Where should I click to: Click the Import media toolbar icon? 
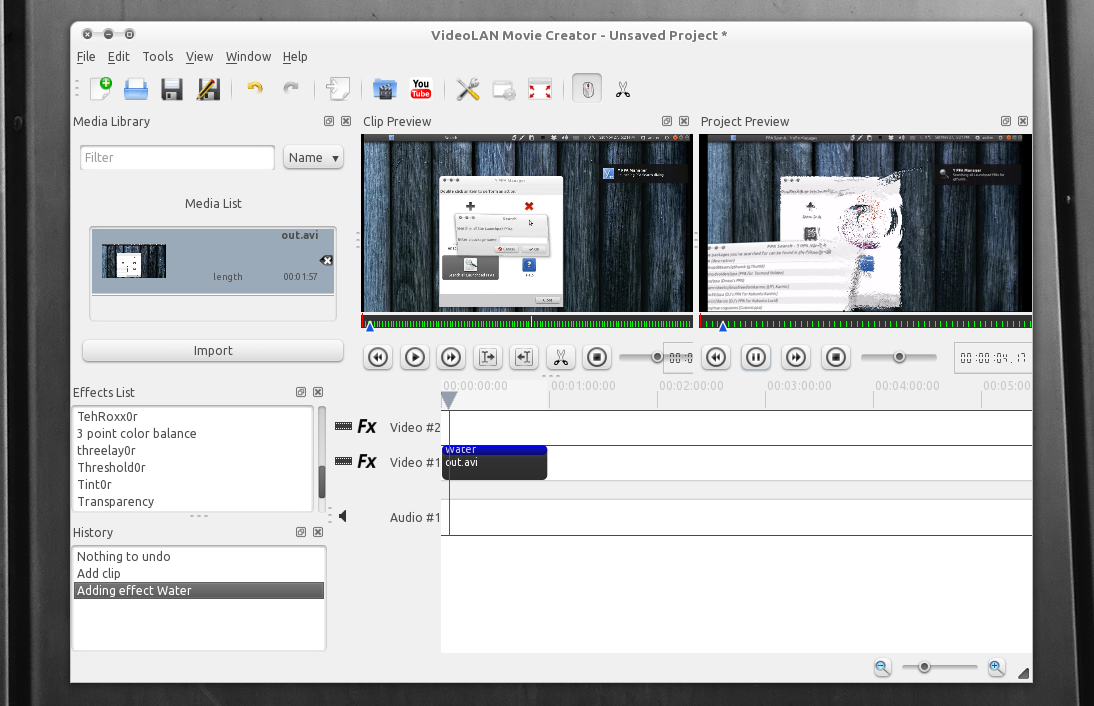pos(338,89)
